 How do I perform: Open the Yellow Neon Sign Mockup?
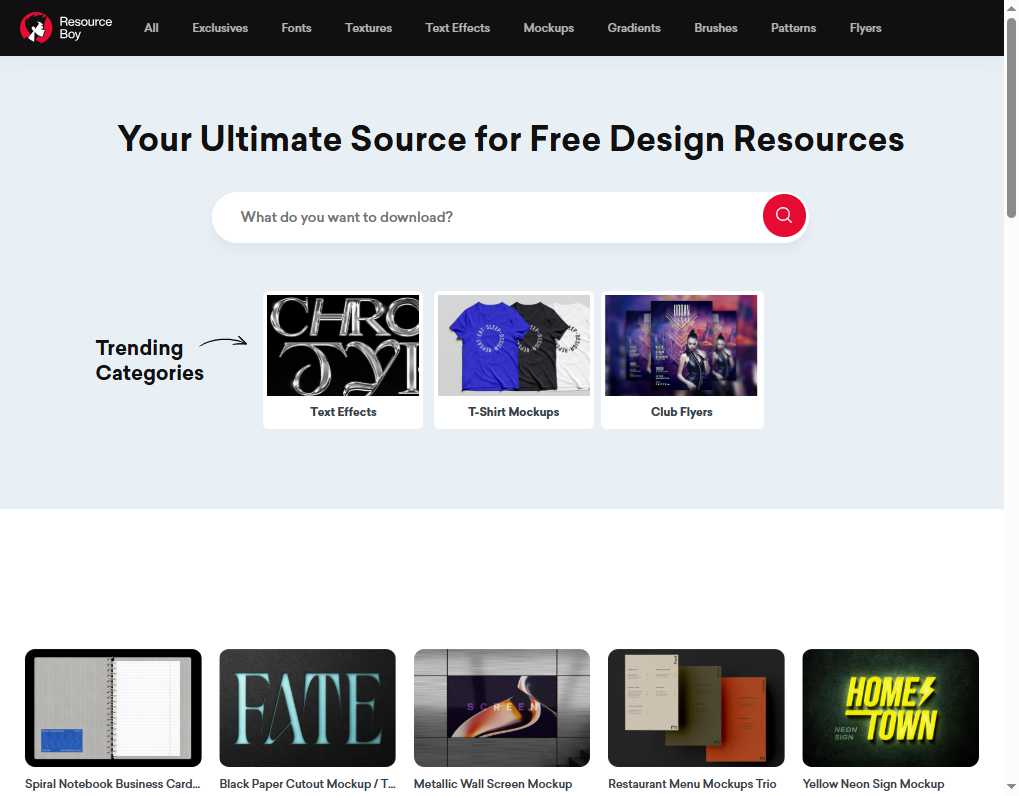click(890, 707)
